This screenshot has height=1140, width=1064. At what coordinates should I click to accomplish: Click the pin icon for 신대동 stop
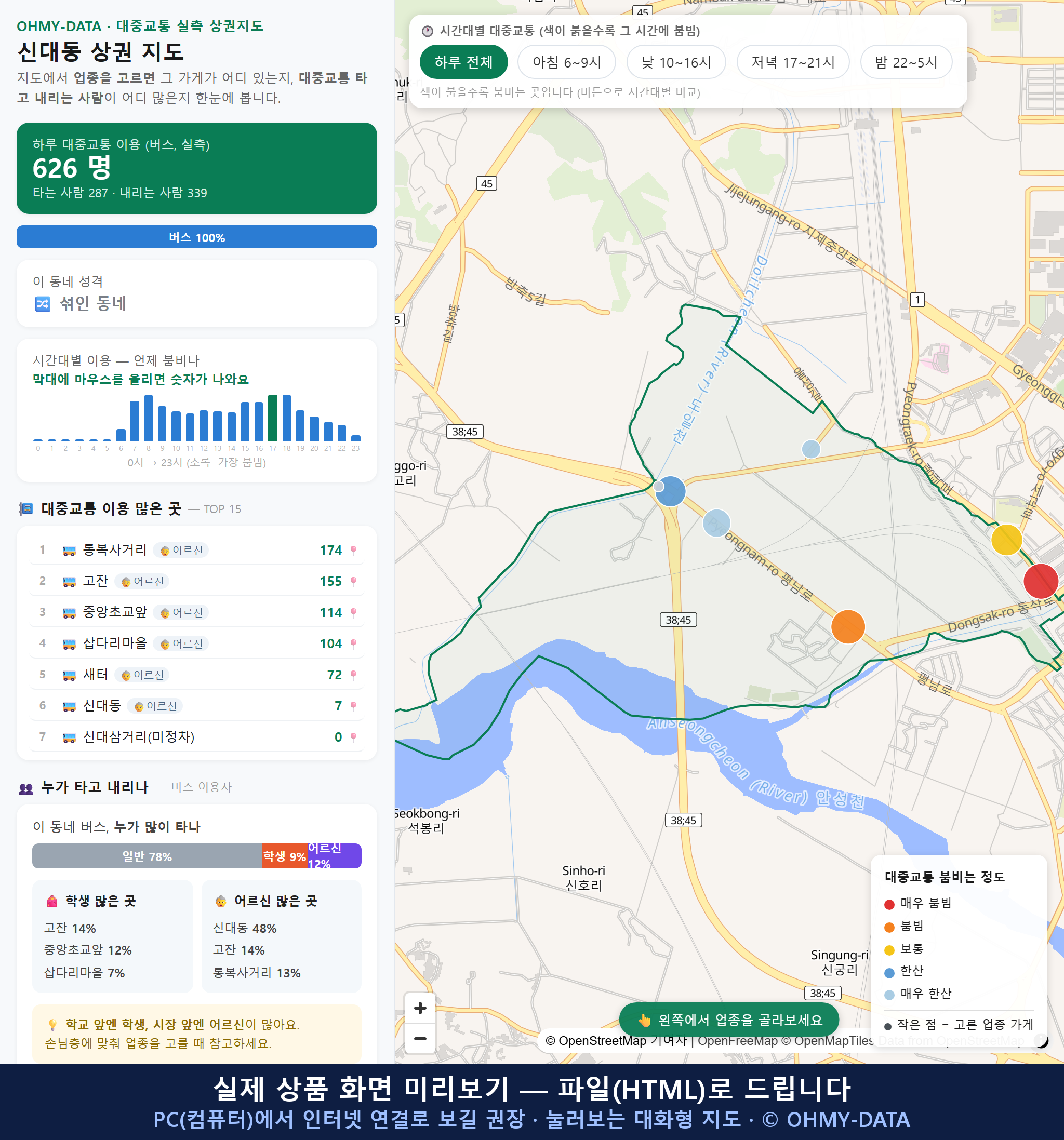coord(353,706)
